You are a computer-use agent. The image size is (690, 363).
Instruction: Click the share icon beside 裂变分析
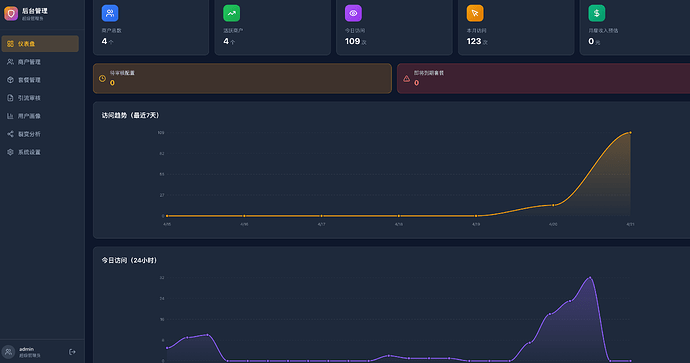point(10,134)
